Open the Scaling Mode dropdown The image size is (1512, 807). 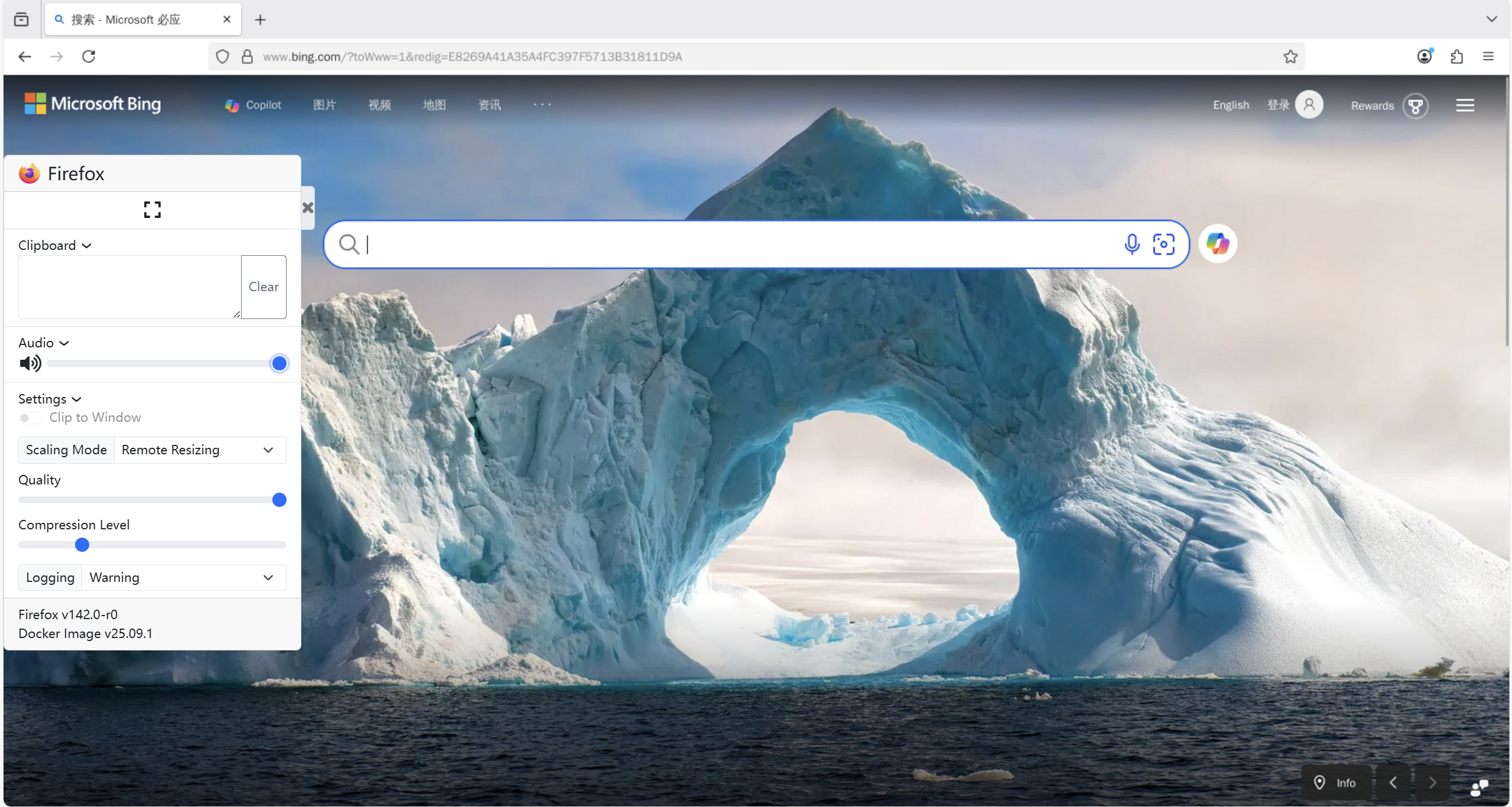point(199,450)
